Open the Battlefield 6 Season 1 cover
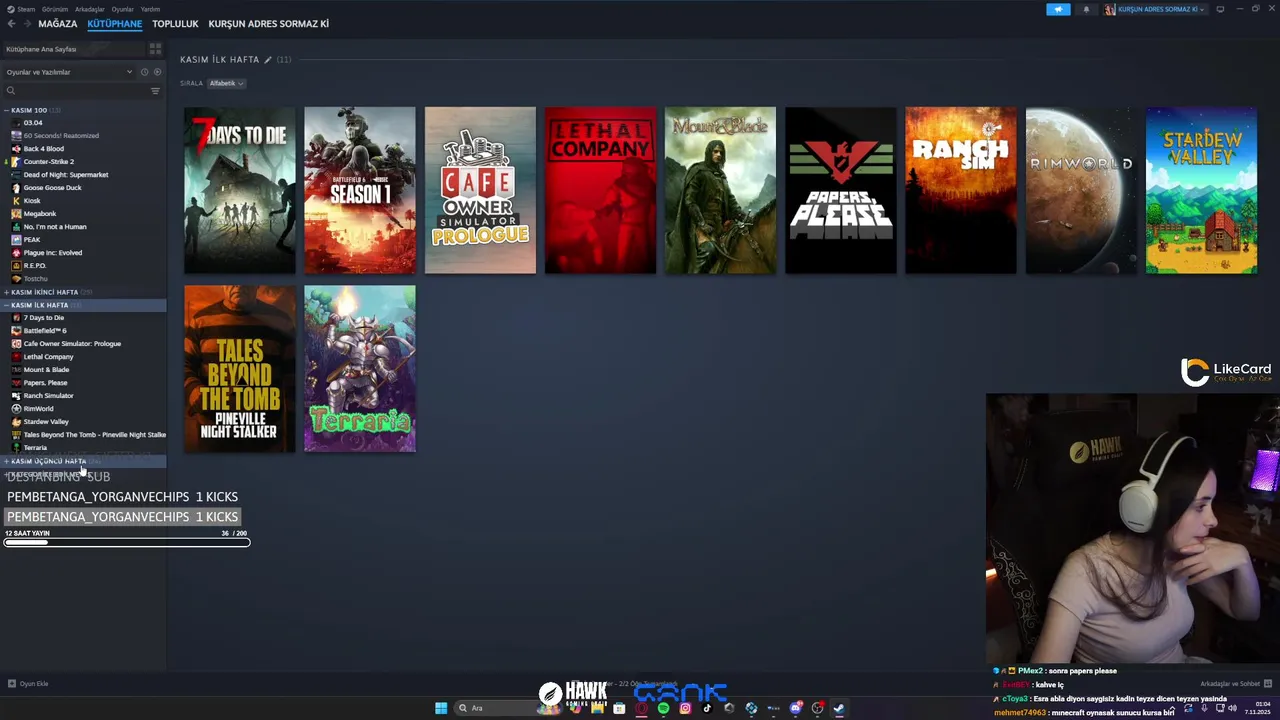The width and height of the screenshot is (1280, 720). coord(360,190)
